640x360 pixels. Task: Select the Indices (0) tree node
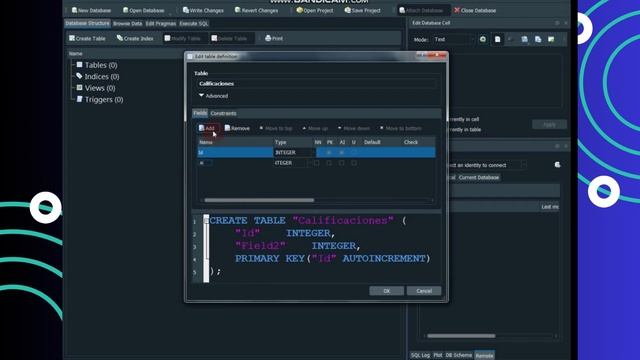tap(102, 76)
